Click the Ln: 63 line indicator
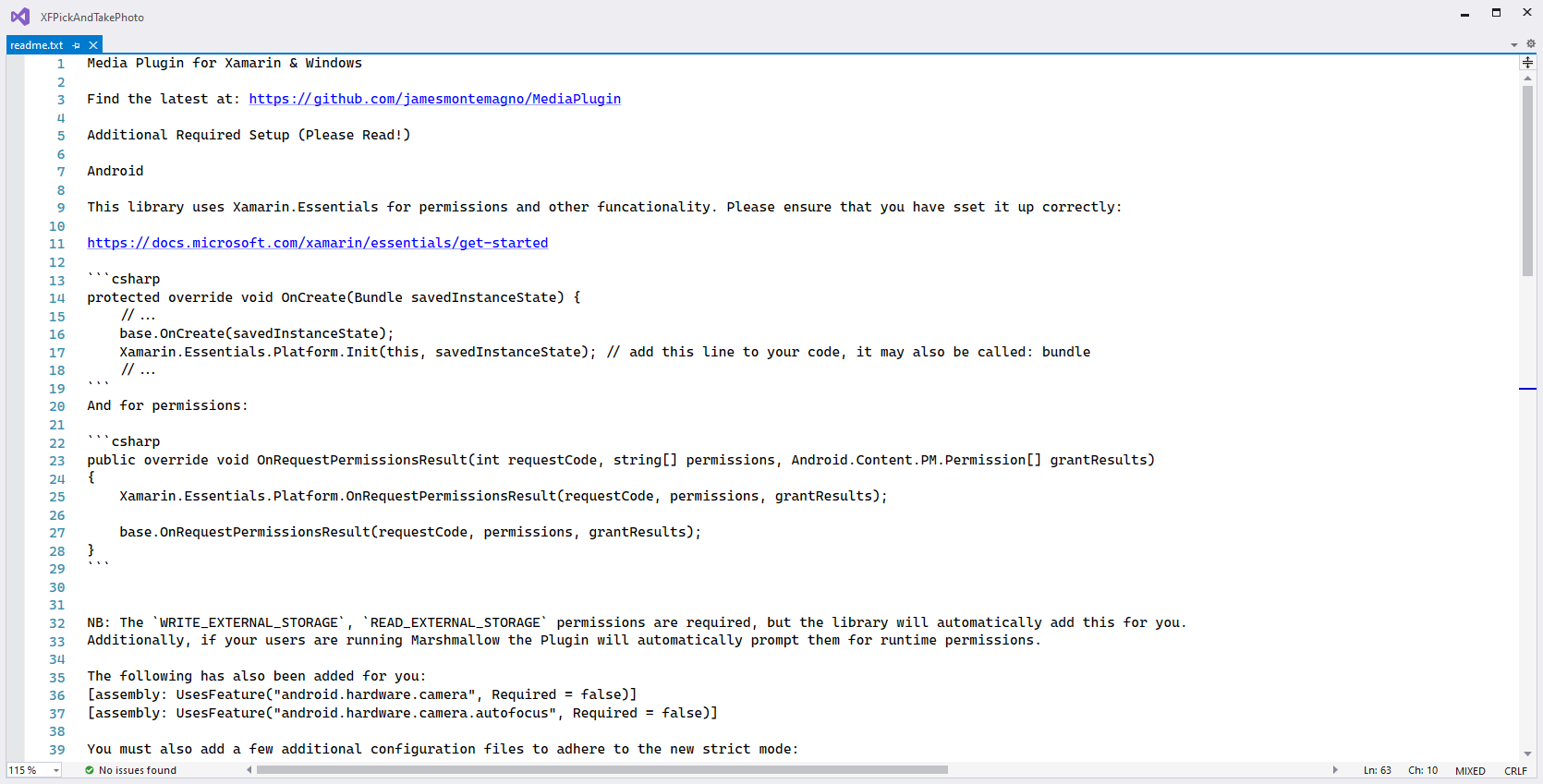 pos(1377,770)
